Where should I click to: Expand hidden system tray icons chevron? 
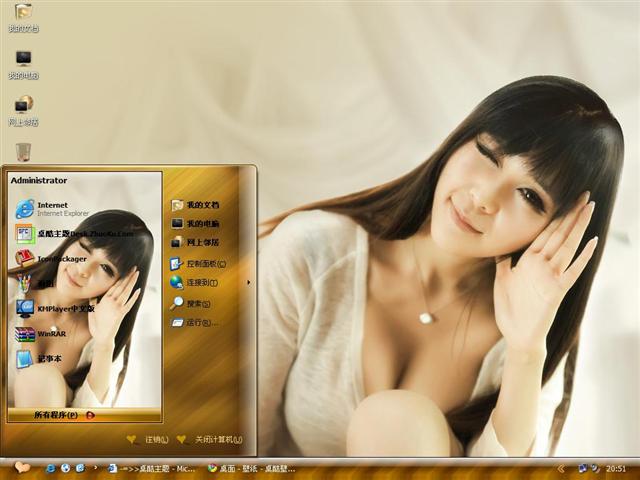(x=562, y=469)
